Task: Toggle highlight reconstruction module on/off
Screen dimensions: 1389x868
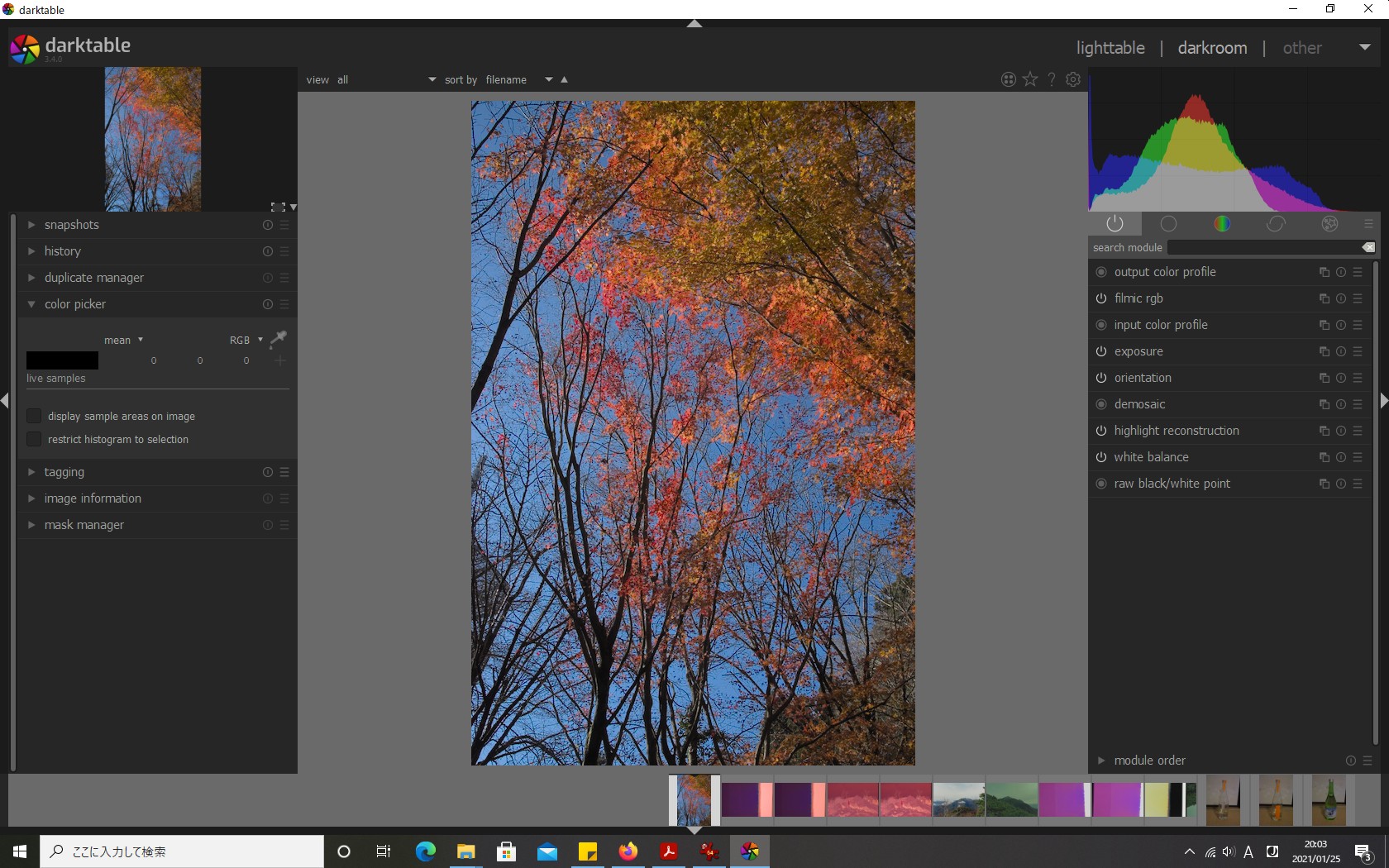Action: tap(1101, 431)
